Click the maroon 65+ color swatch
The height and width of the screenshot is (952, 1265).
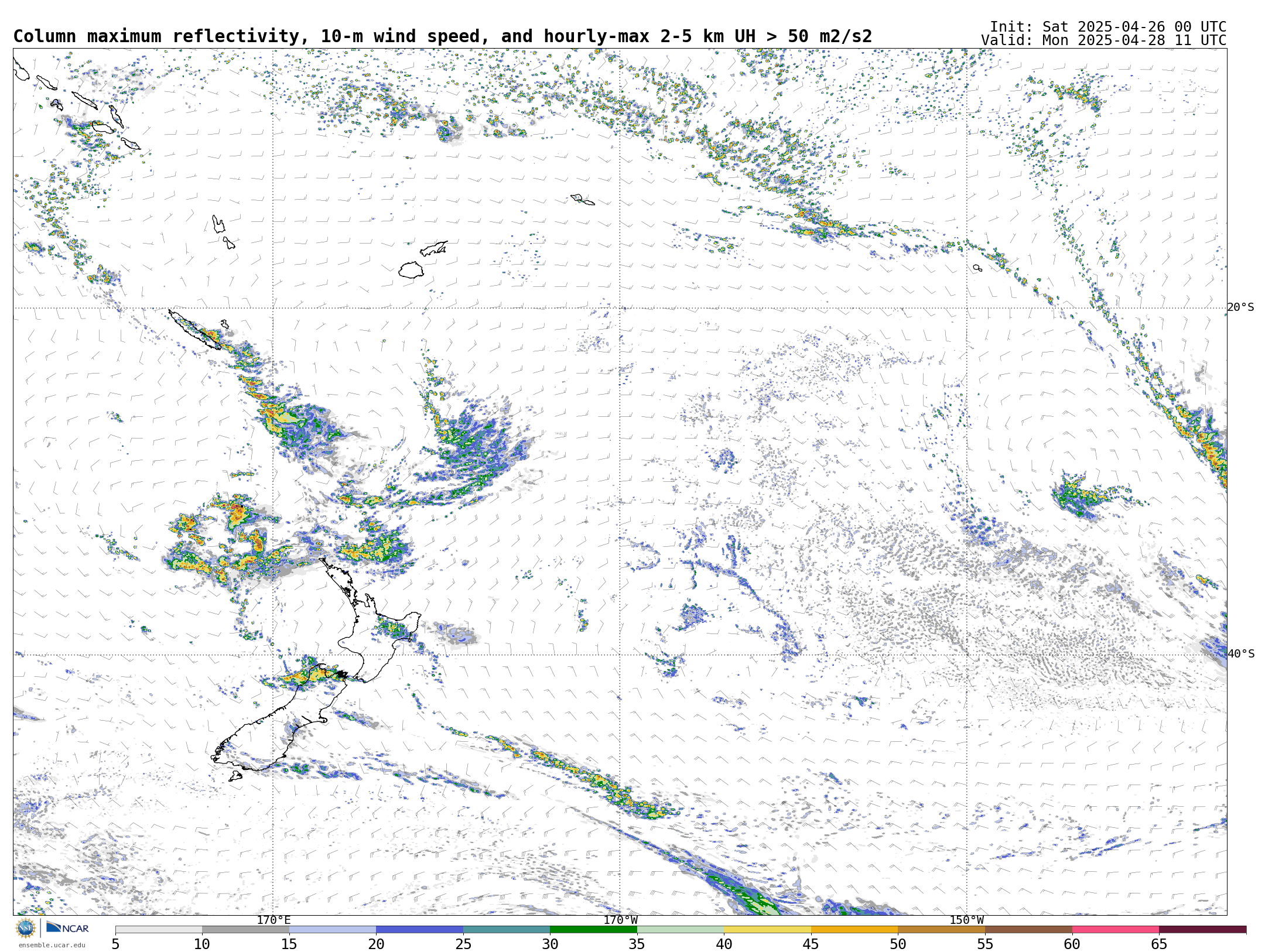coord(1202,929)
